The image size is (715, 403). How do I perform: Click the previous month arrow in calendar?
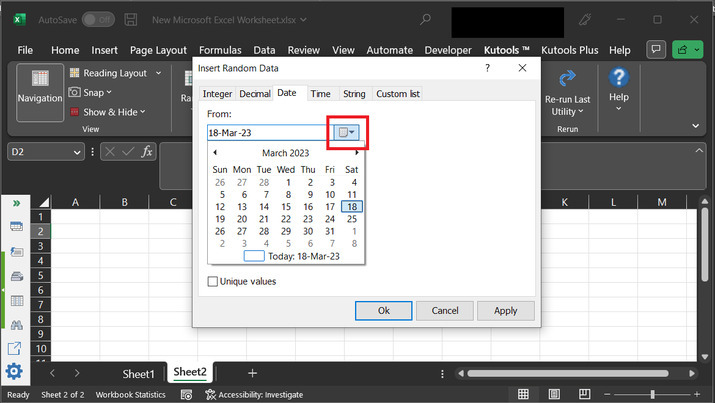pyautogui.click(x=215, y=153)
